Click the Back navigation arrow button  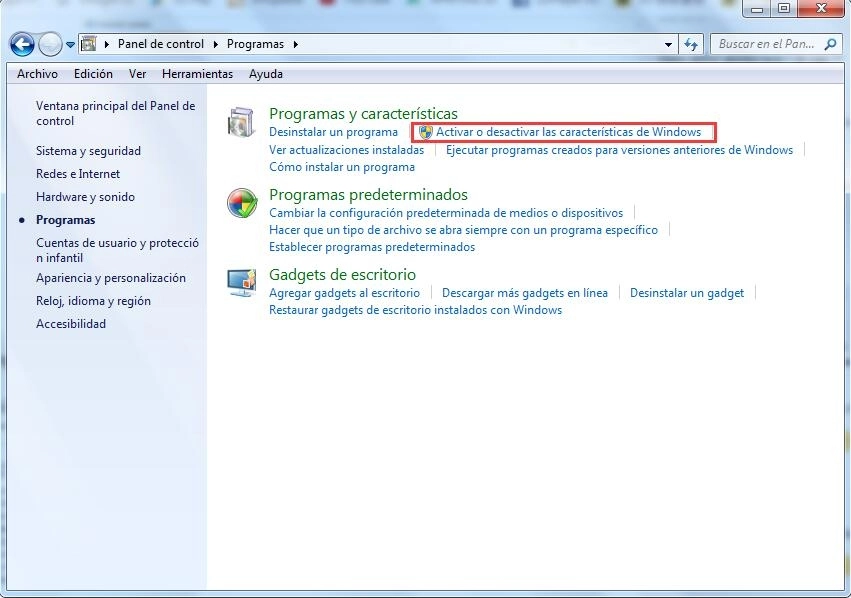[x=22, y=44]
